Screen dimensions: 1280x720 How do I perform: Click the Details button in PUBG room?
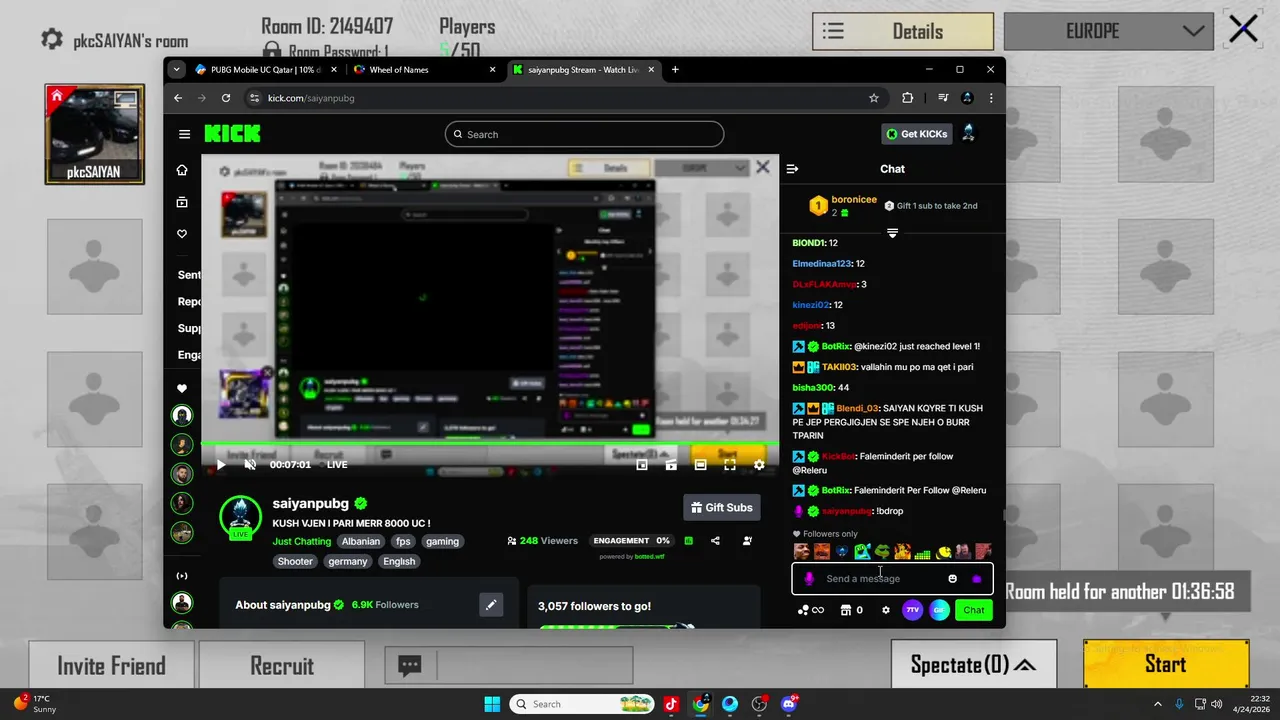(x=903, y=31)
